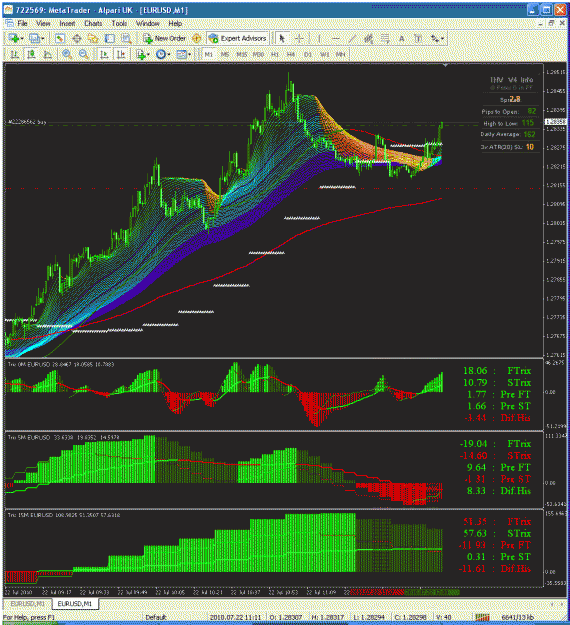Expand the New Chart dropdown arrow

click(22, 39)
